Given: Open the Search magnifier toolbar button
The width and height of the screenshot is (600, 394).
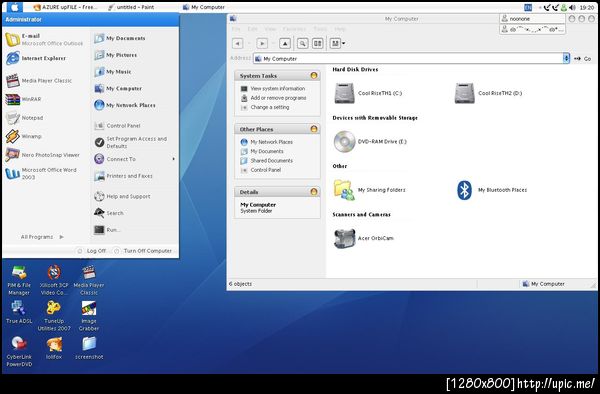Looking at the screenshot, I should pyautogui.click(x=302, y=44).
